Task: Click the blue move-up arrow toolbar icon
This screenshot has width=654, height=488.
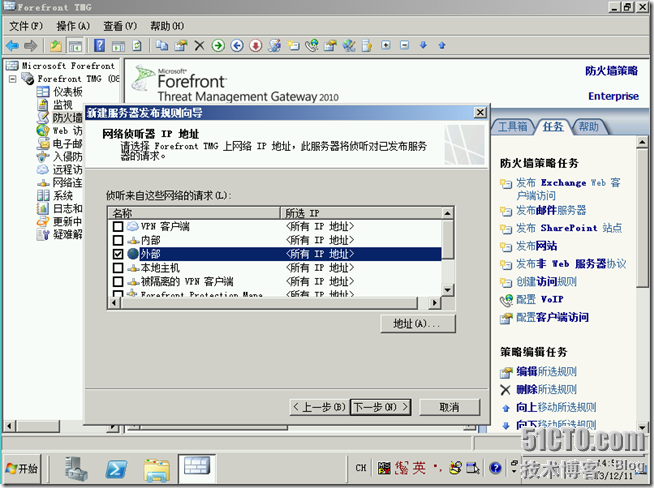Action: (x=442, y=45)
